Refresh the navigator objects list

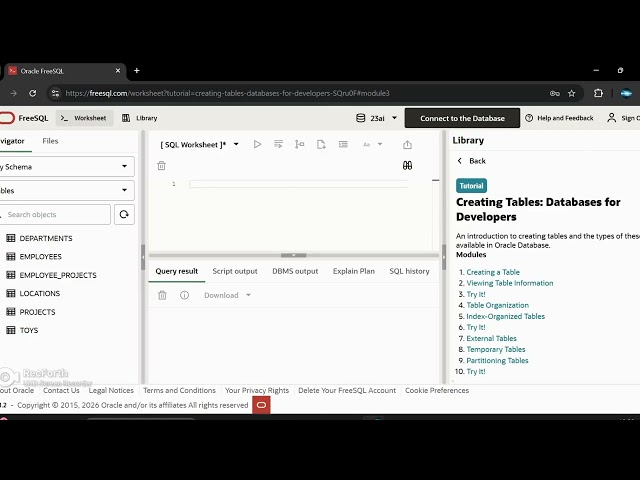[124, 214]
